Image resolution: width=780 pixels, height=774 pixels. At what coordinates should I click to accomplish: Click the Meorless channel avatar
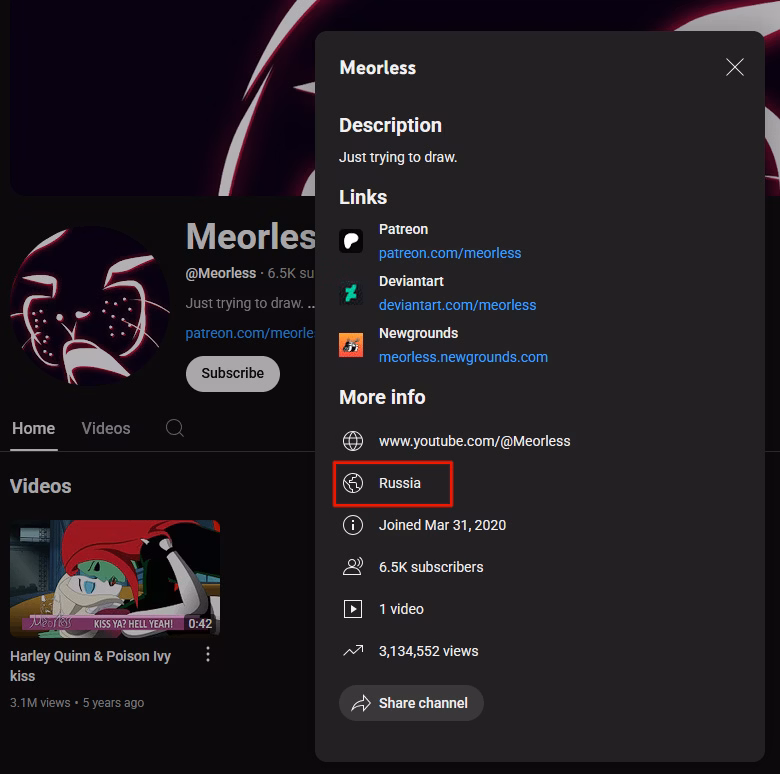click(90, 306)
